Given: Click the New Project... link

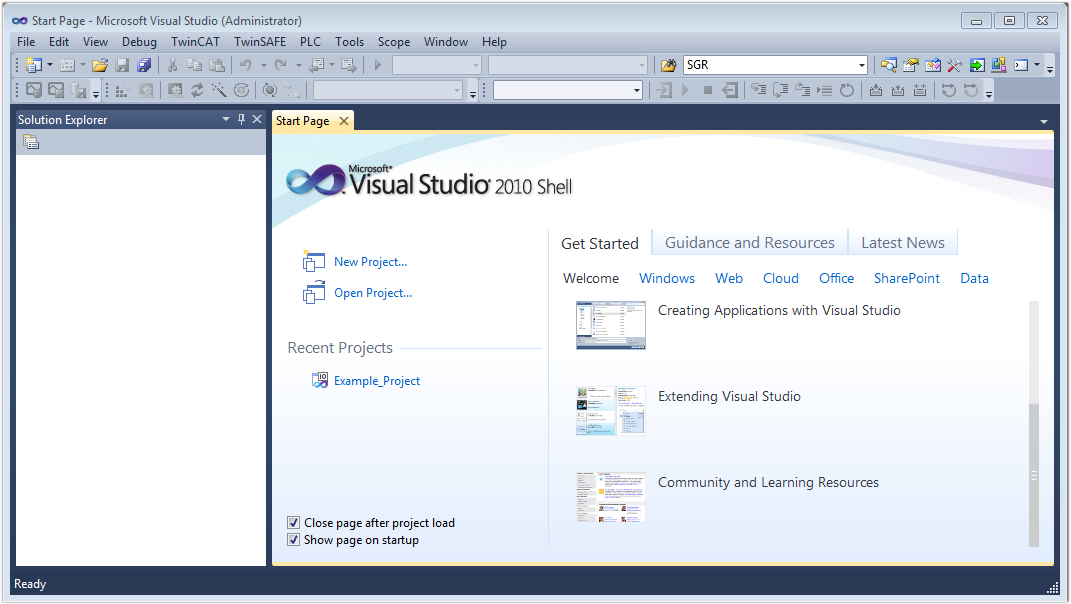Looking at the screenshot, I should (x=370, y=262).
